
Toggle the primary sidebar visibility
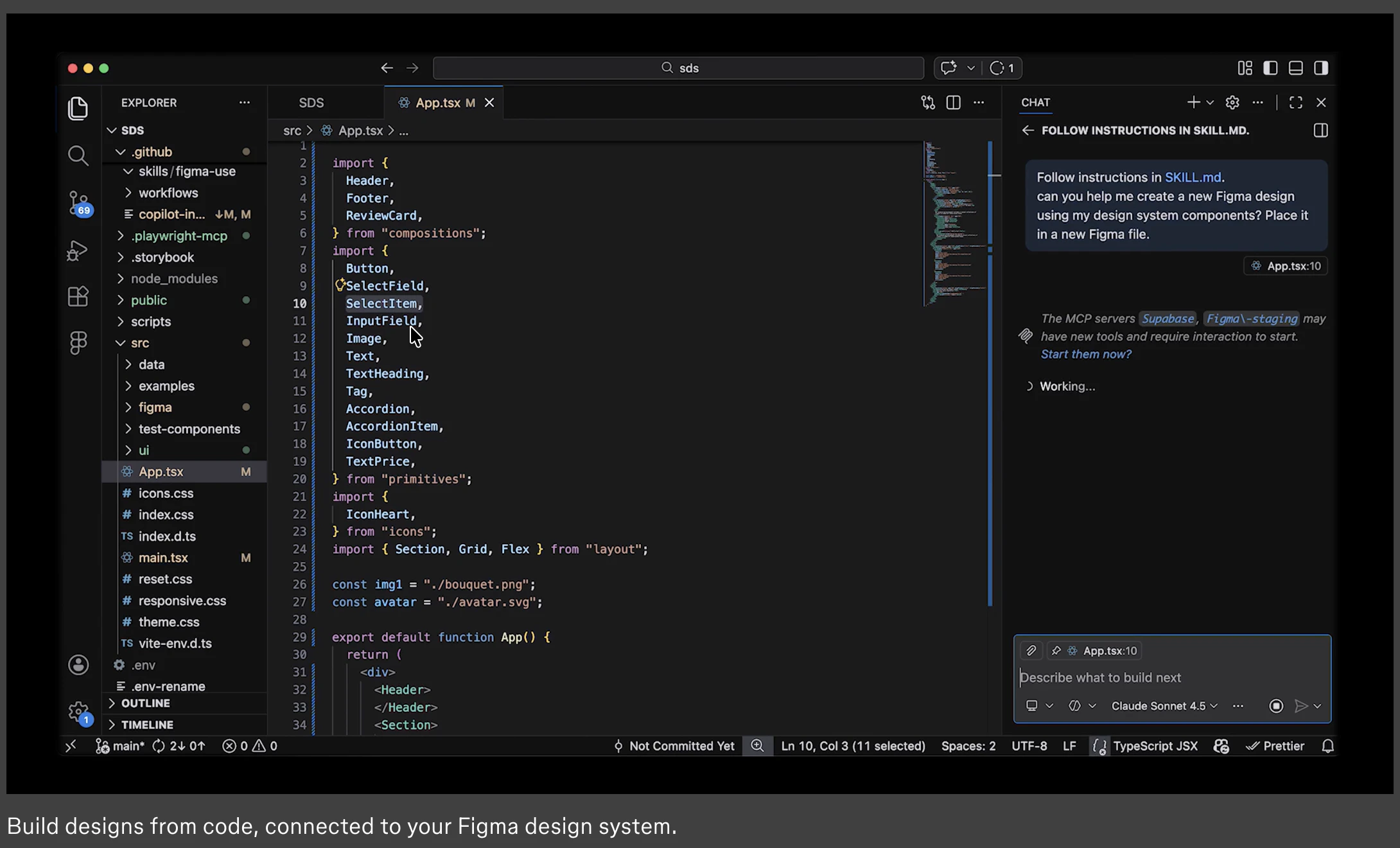point(1270,68)
